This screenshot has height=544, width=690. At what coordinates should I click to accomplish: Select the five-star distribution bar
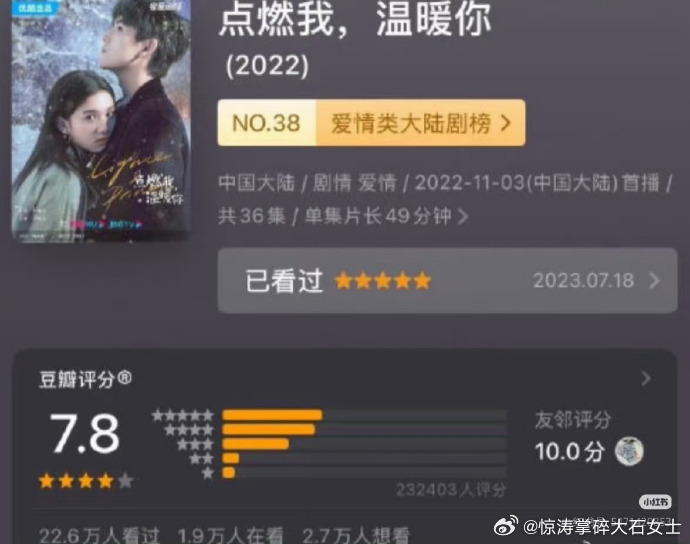click(365, 415)
